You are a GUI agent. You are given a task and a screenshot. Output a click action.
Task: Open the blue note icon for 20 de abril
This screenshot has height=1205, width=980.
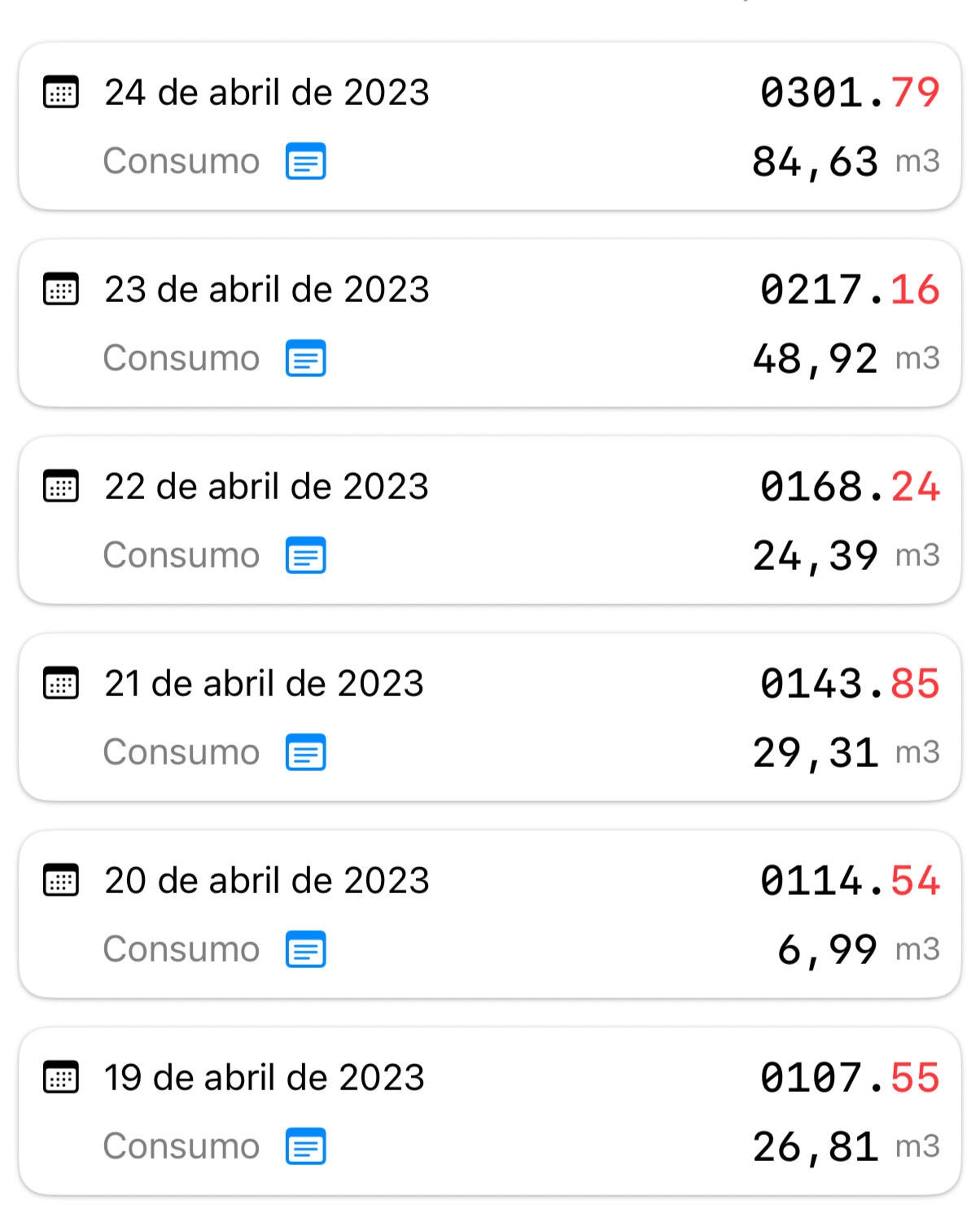click(306, 949)
